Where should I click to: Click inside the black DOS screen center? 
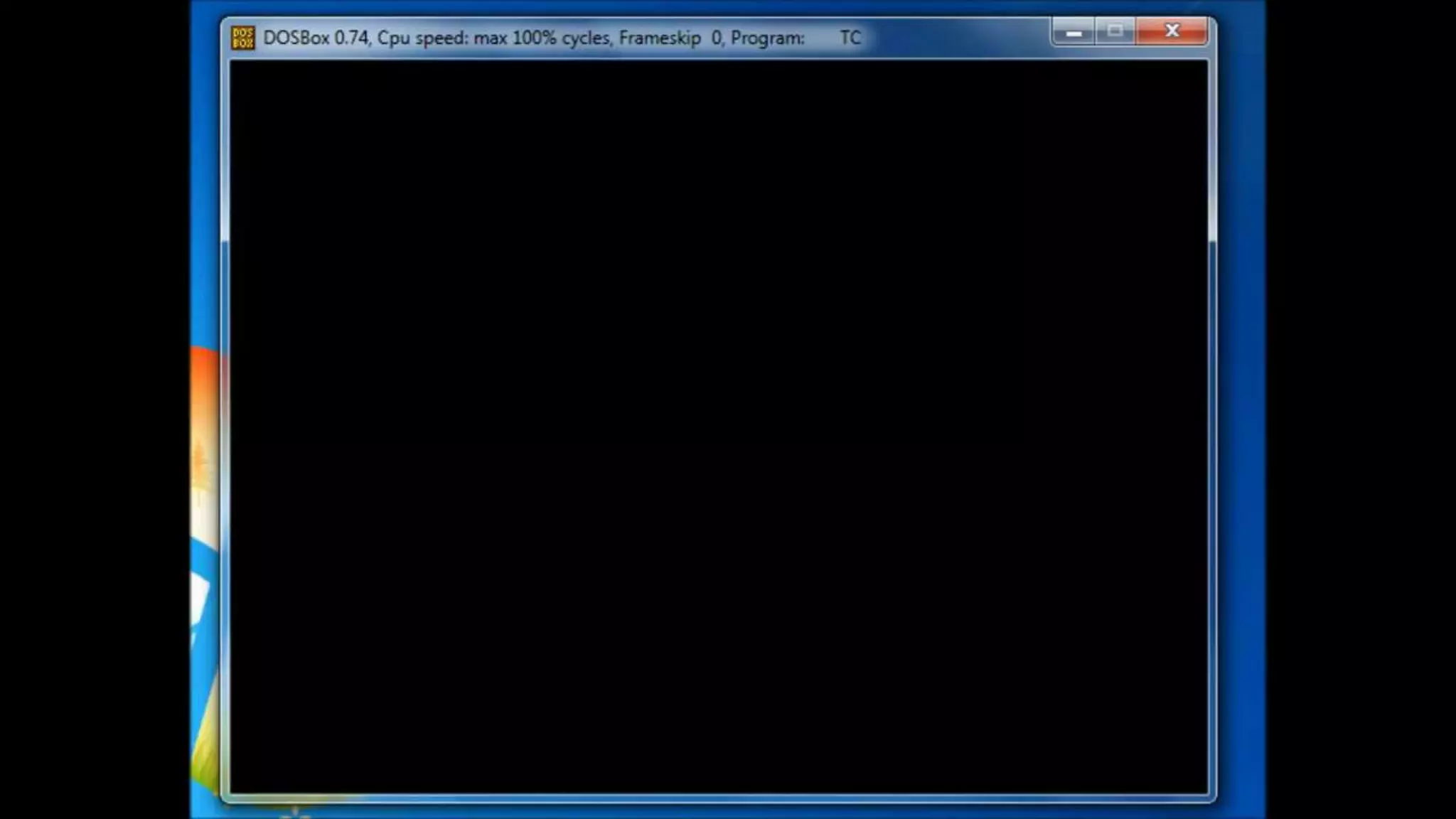(x=718, y=427)
